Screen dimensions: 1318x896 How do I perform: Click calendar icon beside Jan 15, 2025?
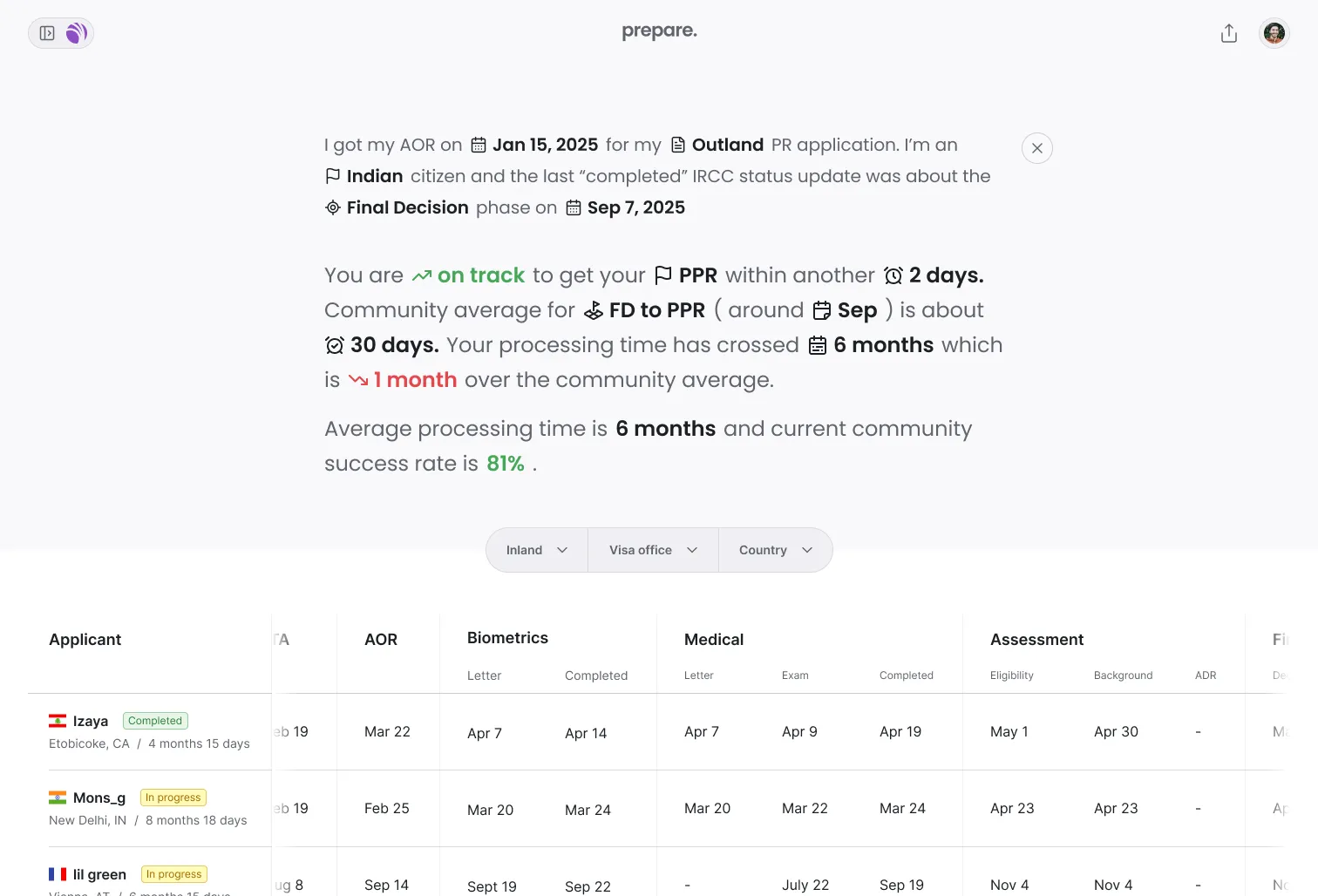point(479,145)
